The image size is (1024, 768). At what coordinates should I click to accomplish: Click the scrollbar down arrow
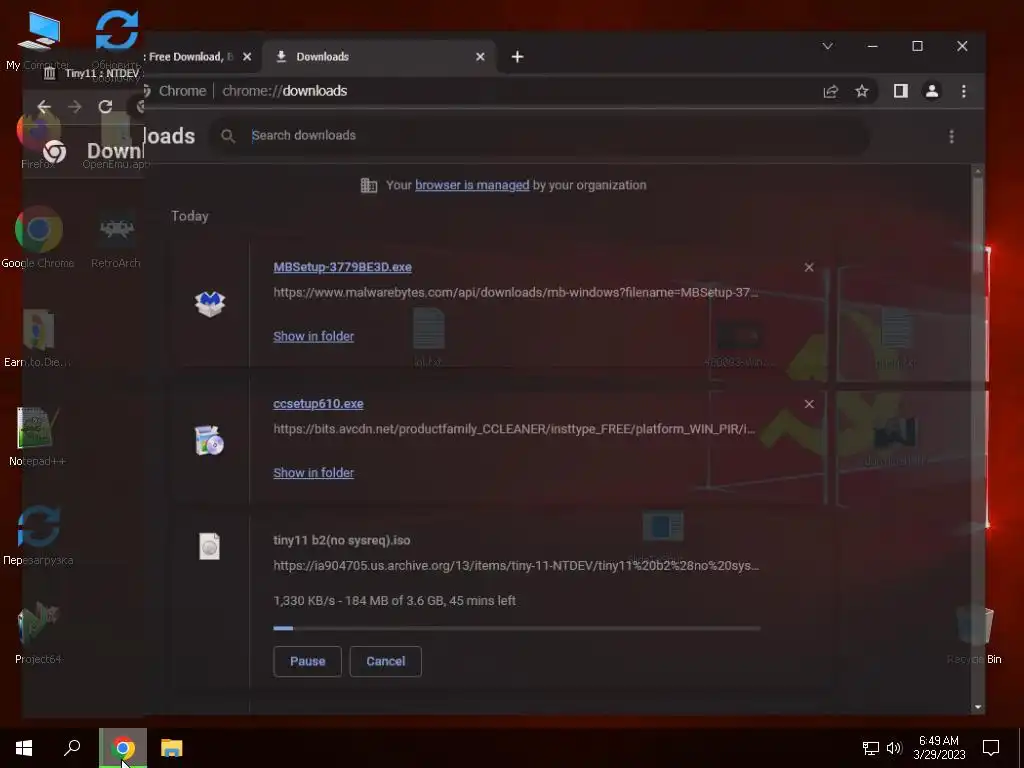point(978,707)
